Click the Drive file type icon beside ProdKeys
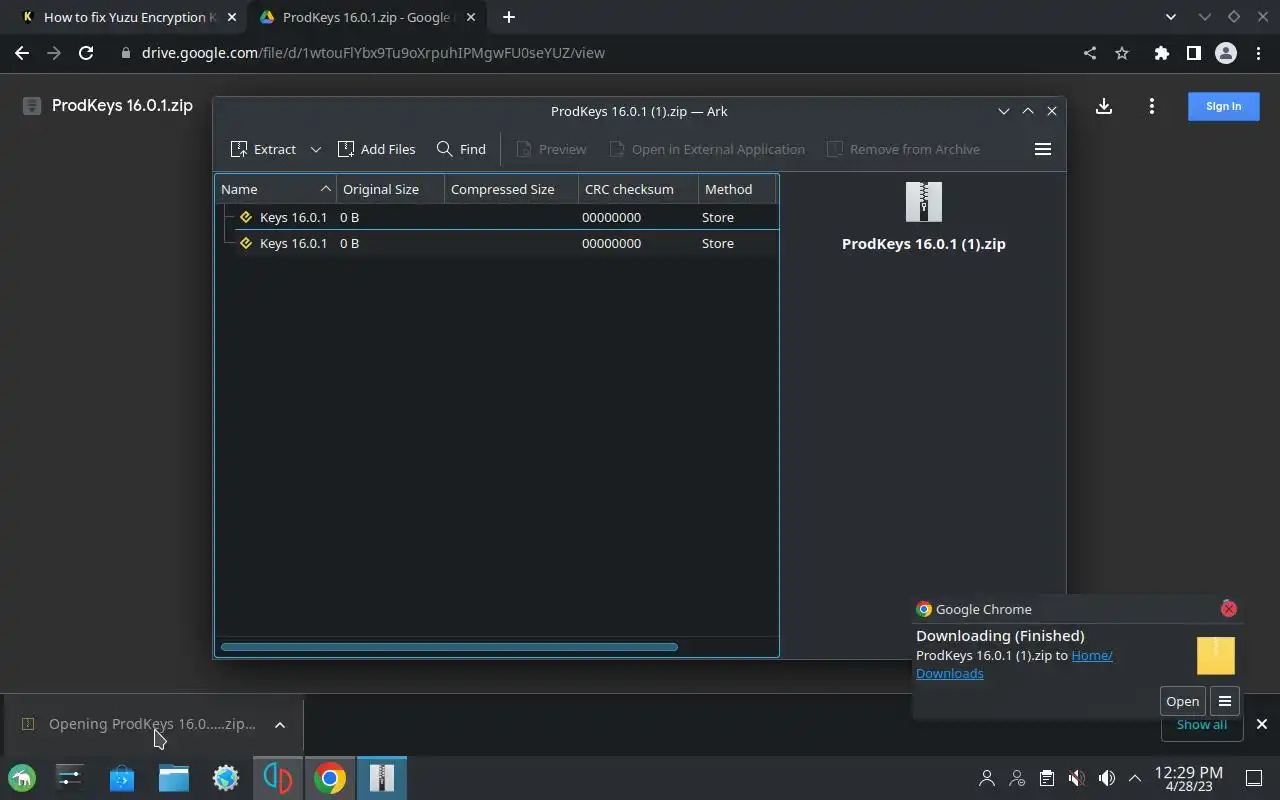 [32, 106]
